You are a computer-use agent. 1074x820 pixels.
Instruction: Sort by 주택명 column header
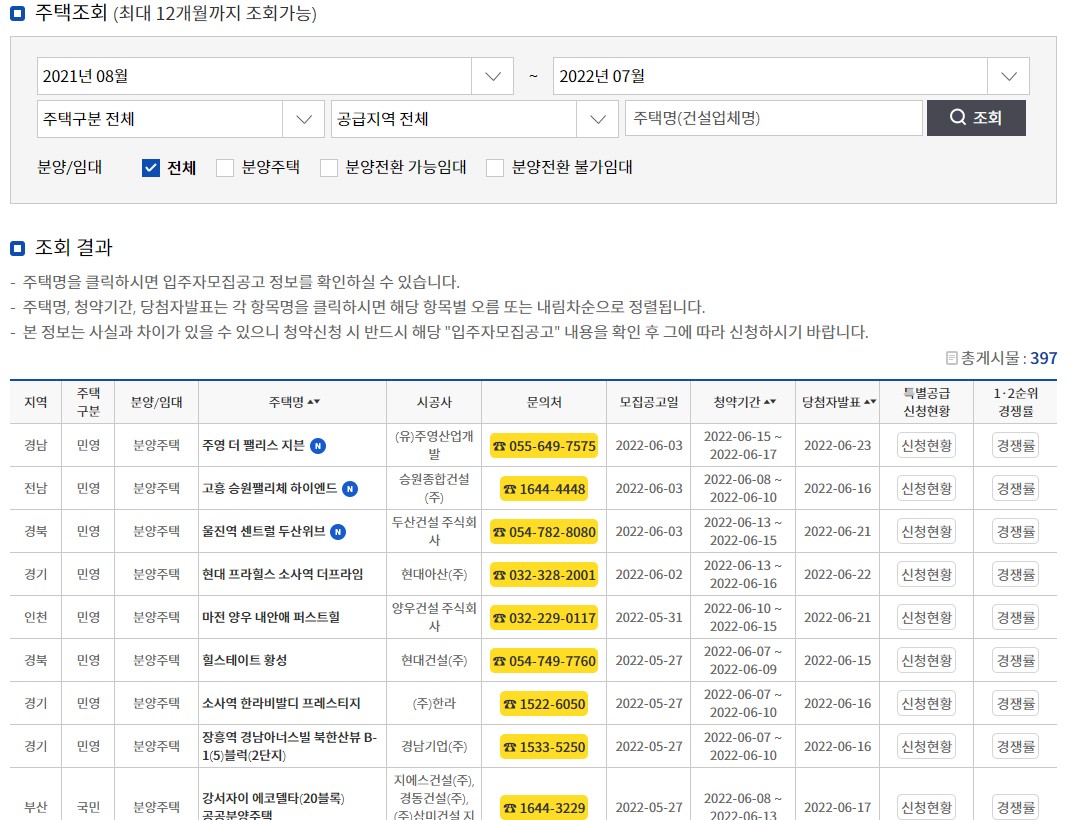294,402
